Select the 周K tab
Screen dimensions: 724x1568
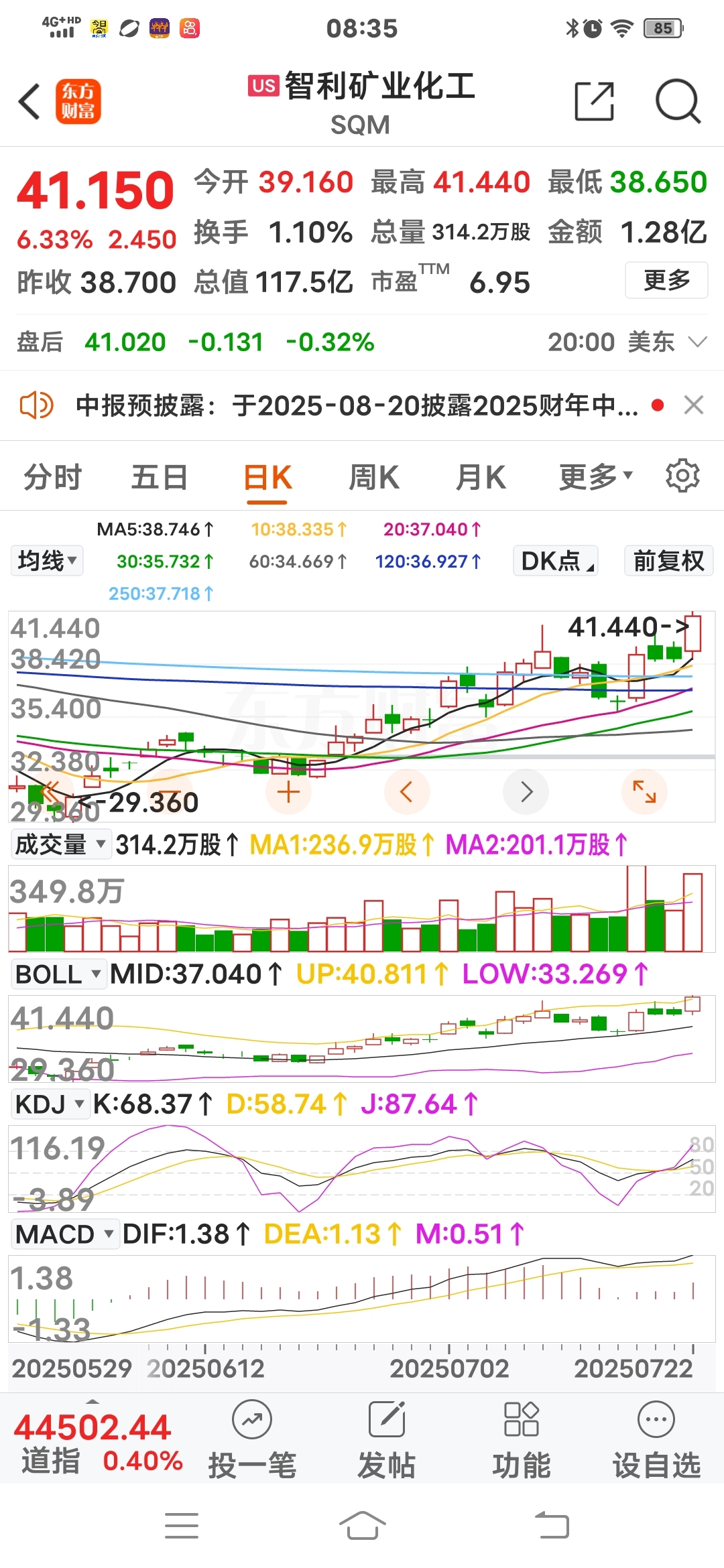coord(373,478)
